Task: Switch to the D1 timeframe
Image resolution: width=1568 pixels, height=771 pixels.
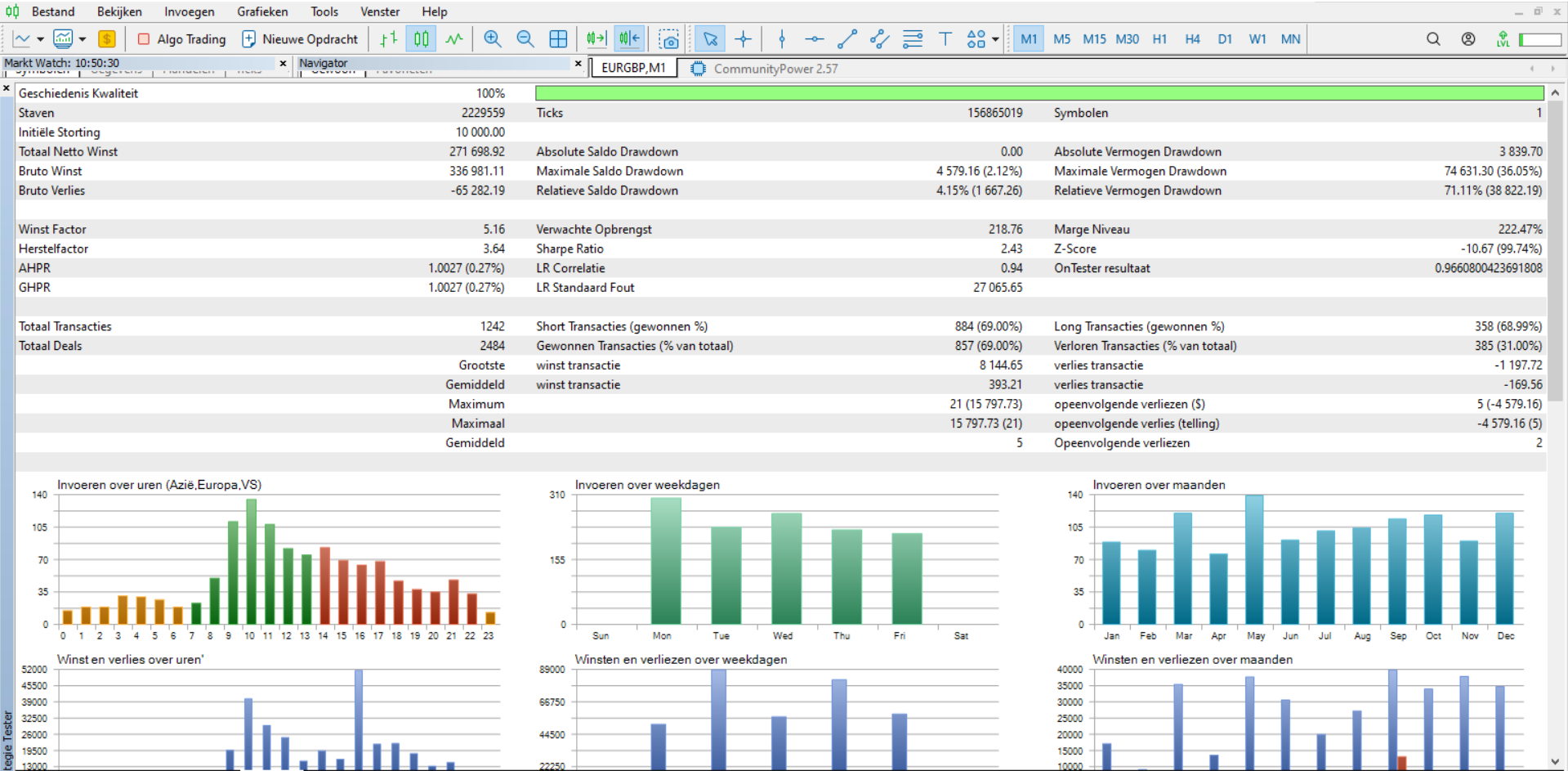Action: (x=1225, y=38)
